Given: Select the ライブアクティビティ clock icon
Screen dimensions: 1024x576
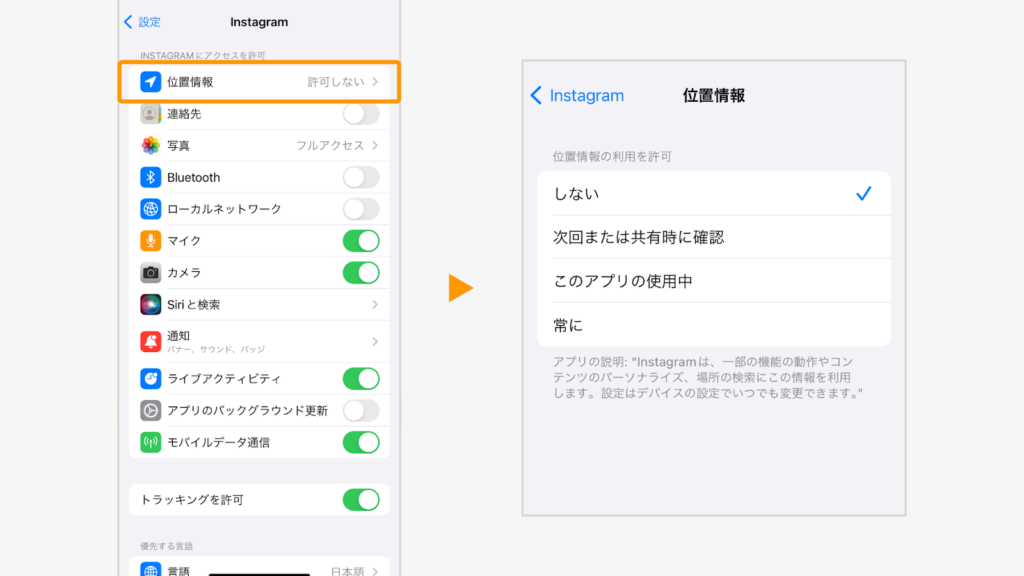Looking at the screenshot, I should pos(151,378).
